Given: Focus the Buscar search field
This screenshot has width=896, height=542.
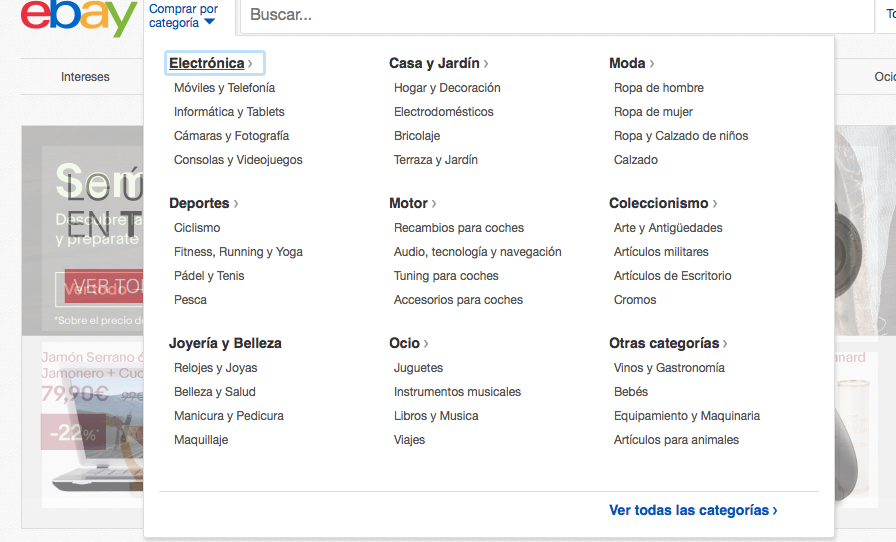Looking at the screenshot, I should [557, 15].
